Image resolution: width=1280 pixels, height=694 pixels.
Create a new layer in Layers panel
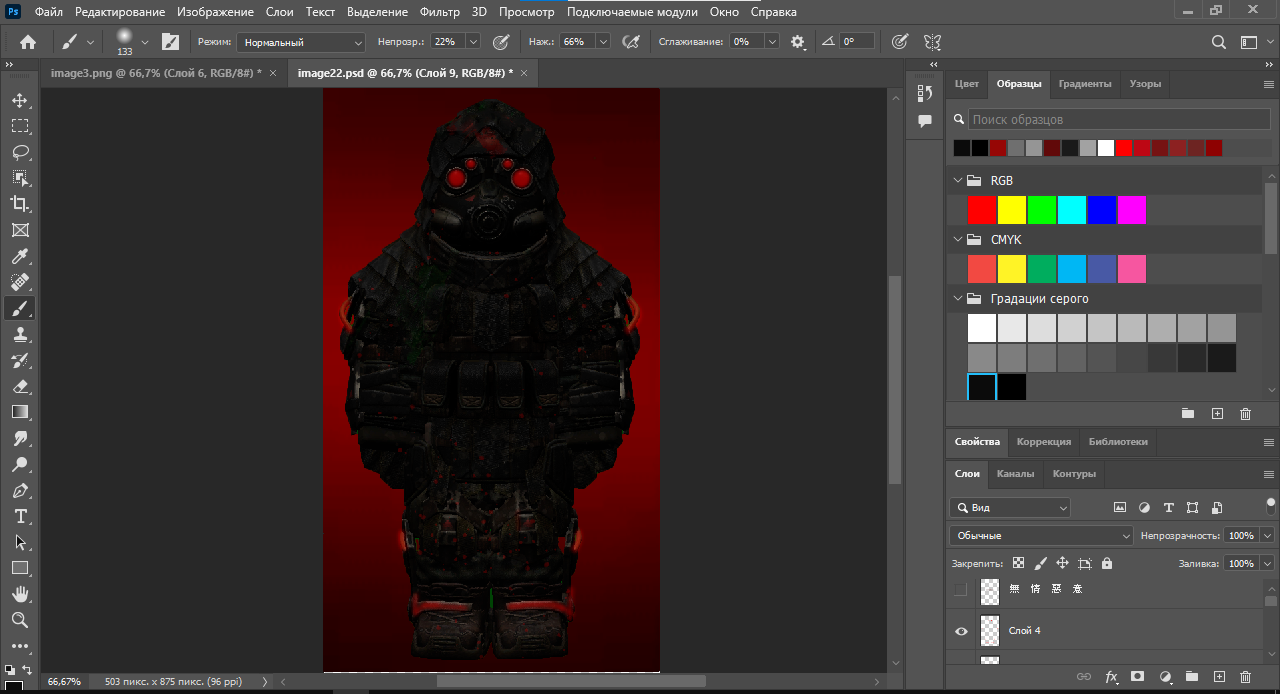pyautogui.click(x=1218, y=677)
